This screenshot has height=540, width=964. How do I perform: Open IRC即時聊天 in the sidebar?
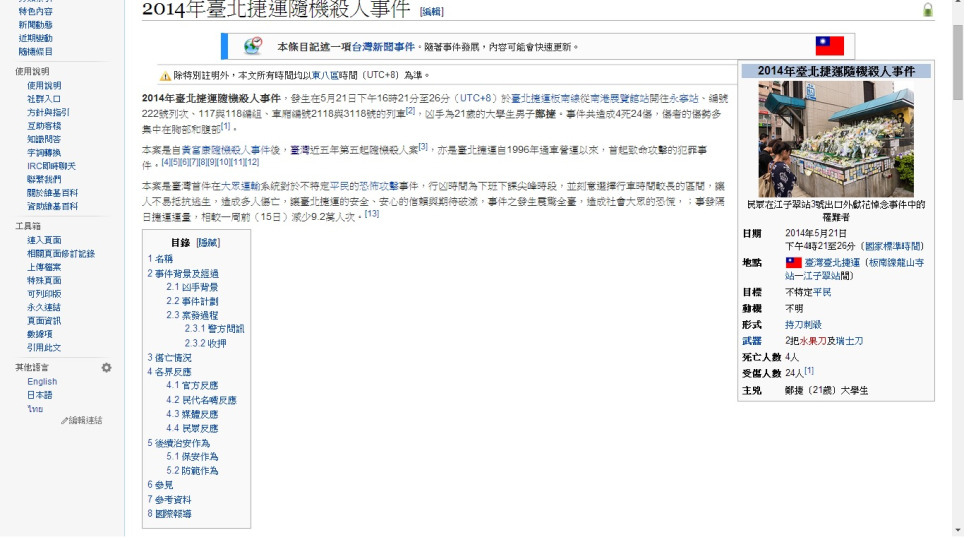coord(51,167)
